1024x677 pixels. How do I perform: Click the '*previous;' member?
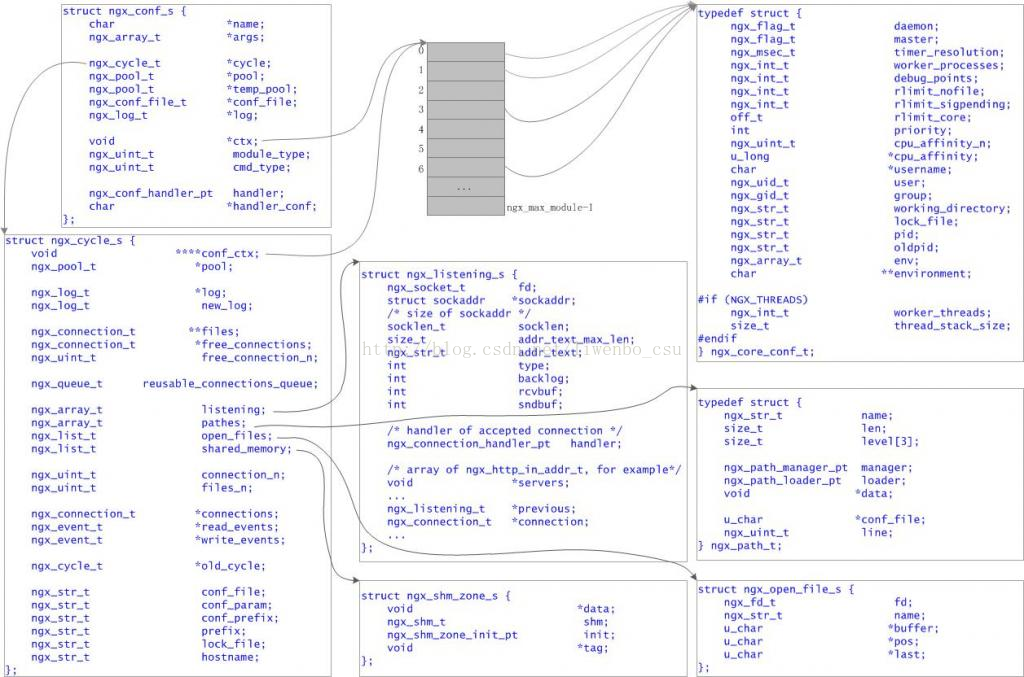pyautogui.click(x=543, y=509)
